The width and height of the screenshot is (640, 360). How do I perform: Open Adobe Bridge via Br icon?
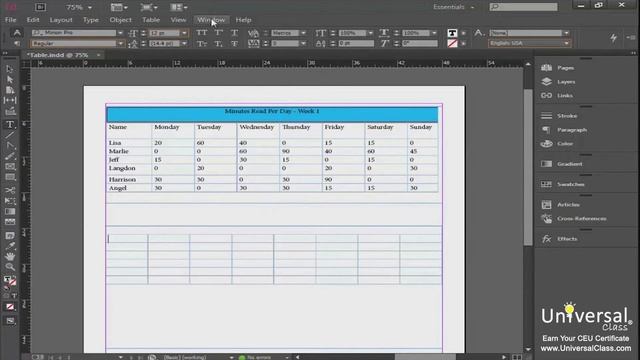pos(40,7)
